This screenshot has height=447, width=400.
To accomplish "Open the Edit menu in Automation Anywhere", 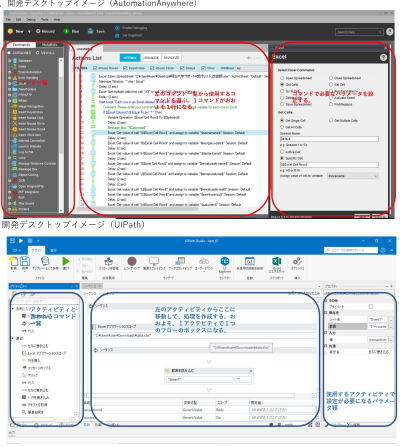I will [x=18, y=20].
